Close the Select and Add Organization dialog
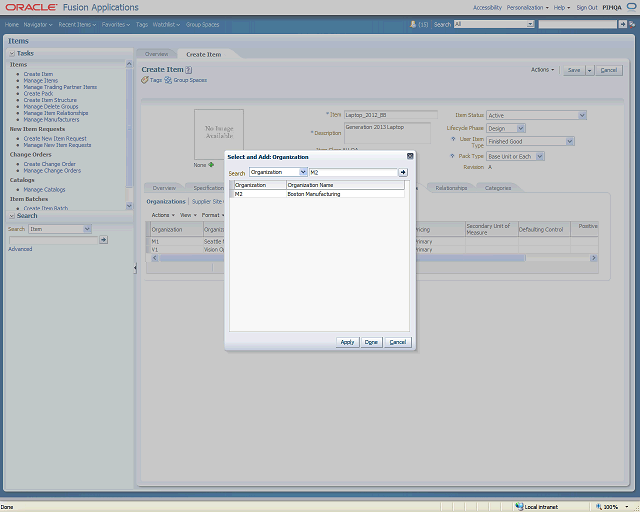Viewport: 640px width, 512px height. pos(410,156)
